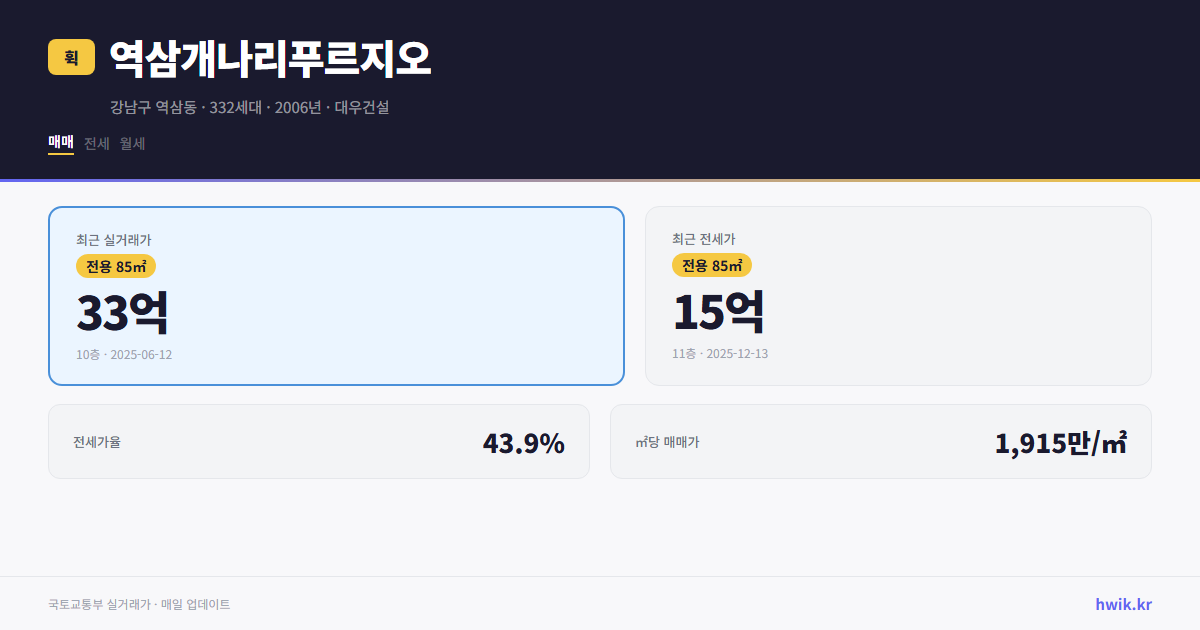The height and width of the screenshot is (630, 1200).
Task: Switch to the 월세 tab
Action: 131,143
